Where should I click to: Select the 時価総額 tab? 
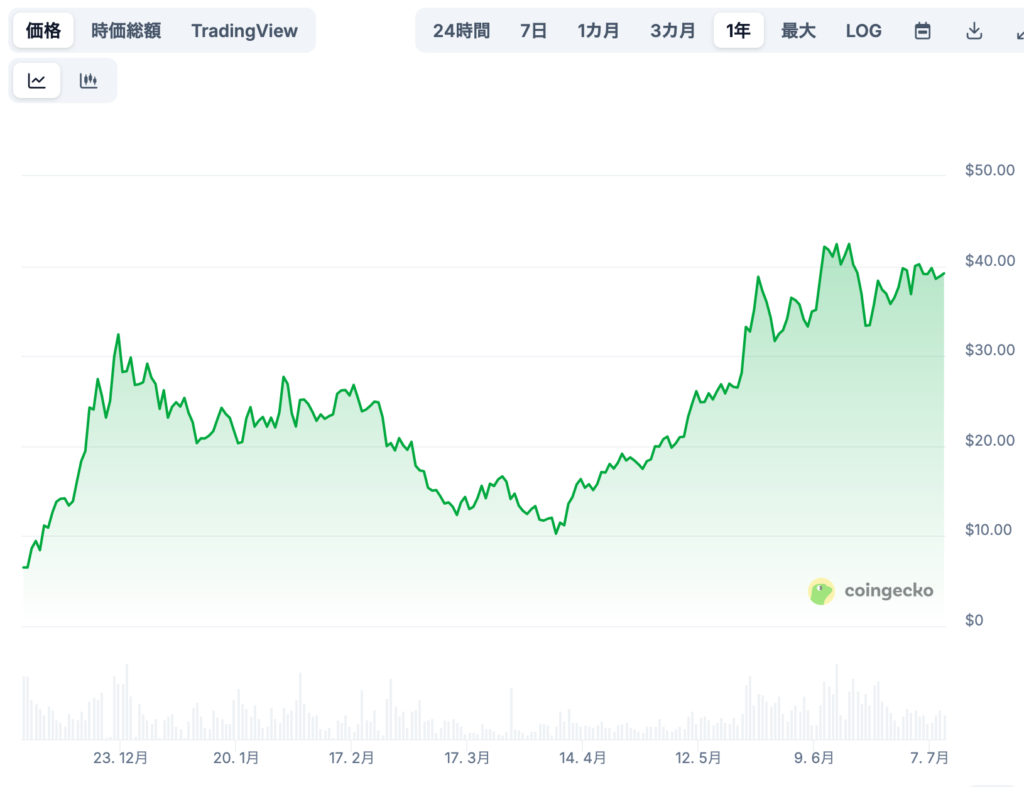click(x=126, y=31)
